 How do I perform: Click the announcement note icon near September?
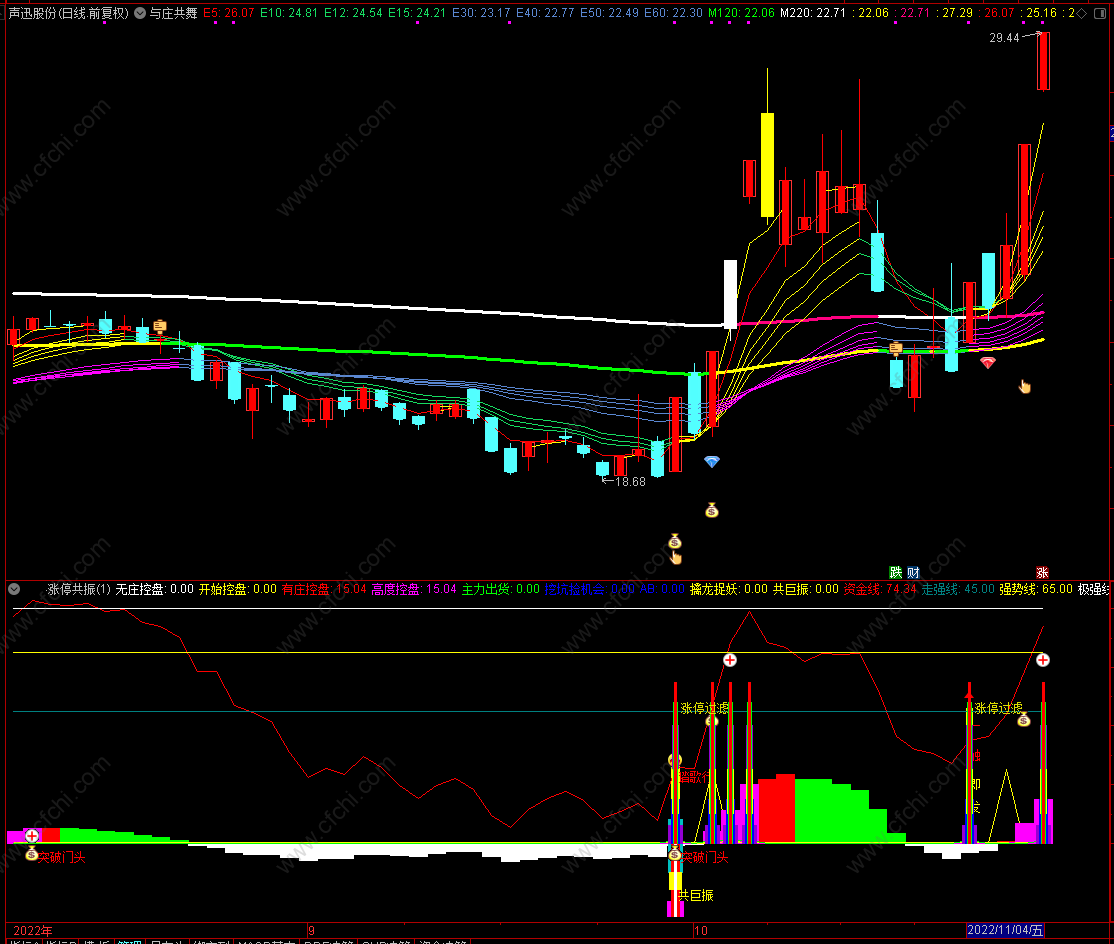[160, 327]
